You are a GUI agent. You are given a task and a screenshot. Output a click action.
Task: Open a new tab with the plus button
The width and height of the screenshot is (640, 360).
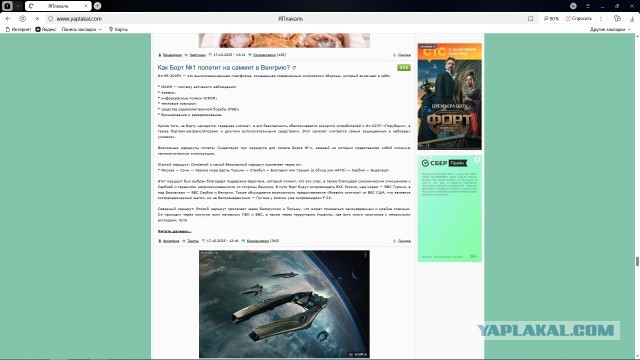tap(98, 6)
